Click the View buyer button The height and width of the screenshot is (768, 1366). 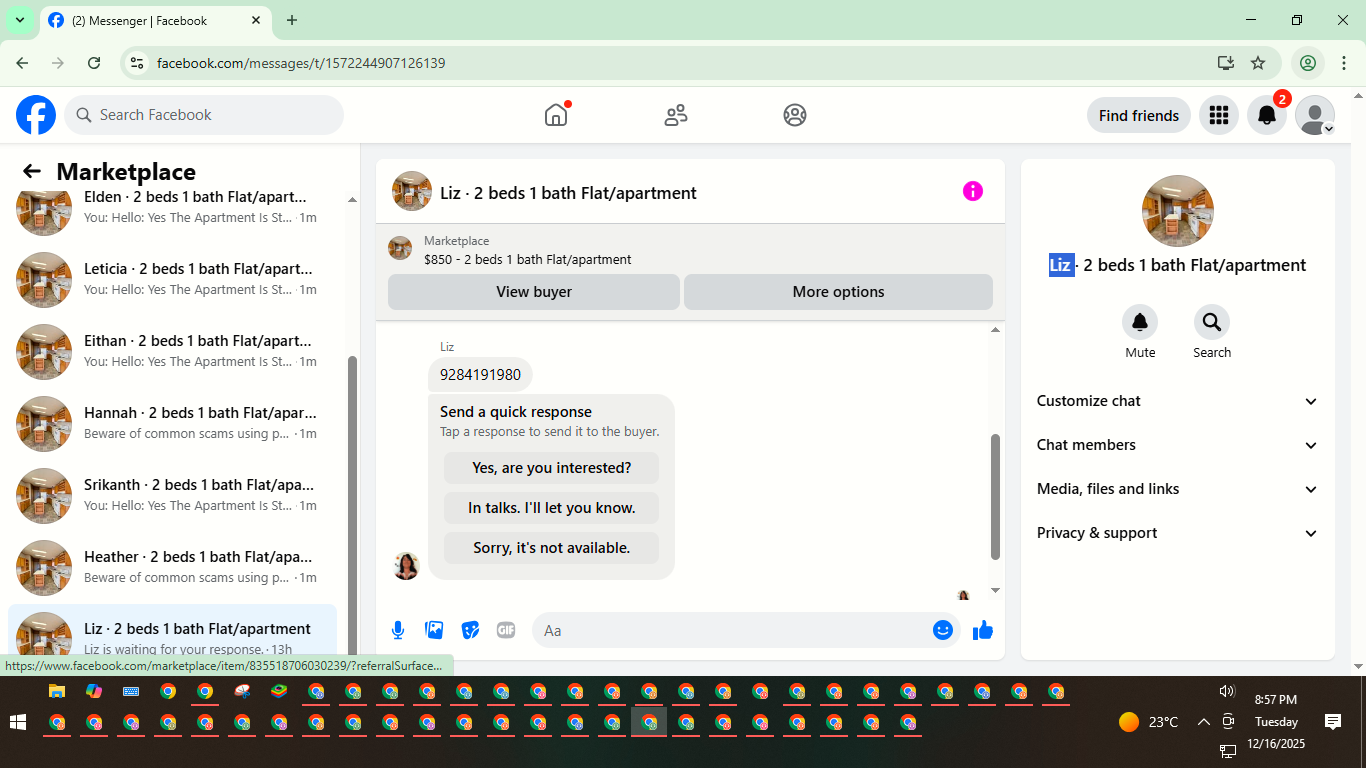534,292
